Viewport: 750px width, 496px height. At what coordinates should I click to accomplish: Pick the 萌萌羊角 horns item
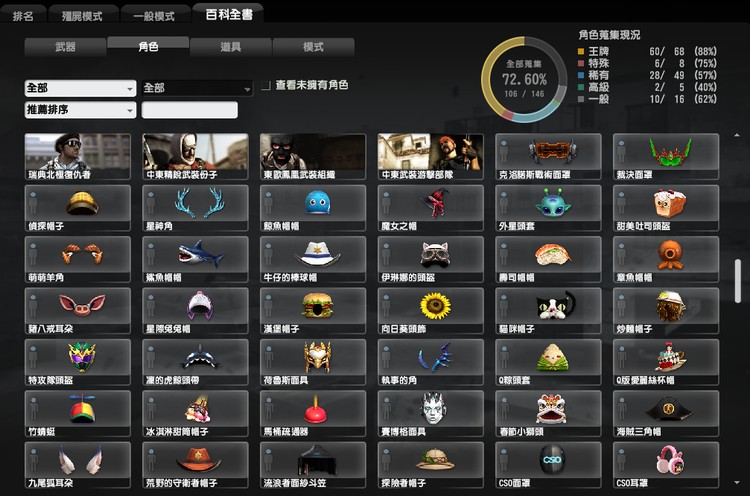(x=77, y=259)
